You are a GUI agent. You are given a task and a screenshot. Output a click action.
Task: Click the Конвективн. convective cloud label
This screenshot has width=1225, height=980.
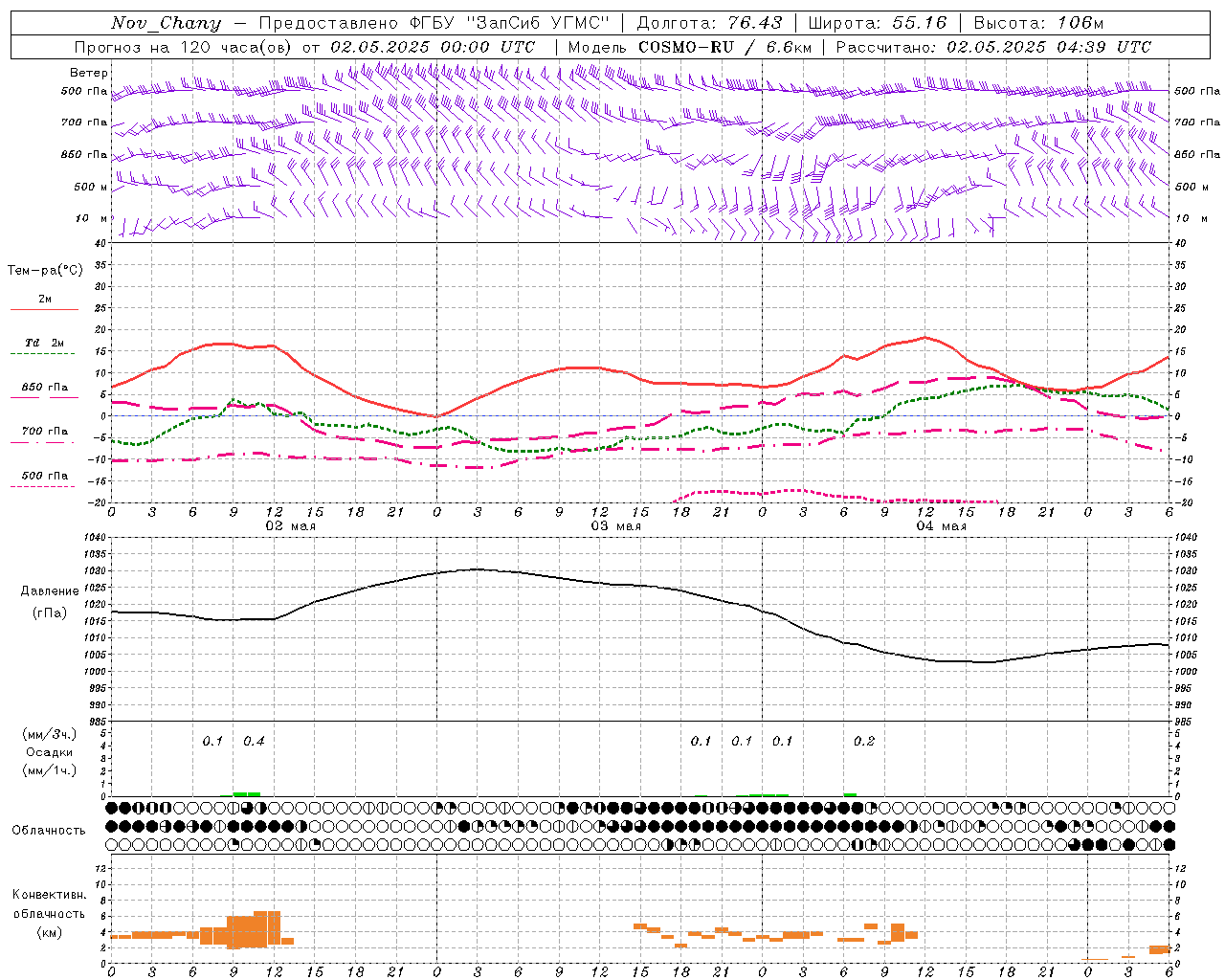pos(50,895)
